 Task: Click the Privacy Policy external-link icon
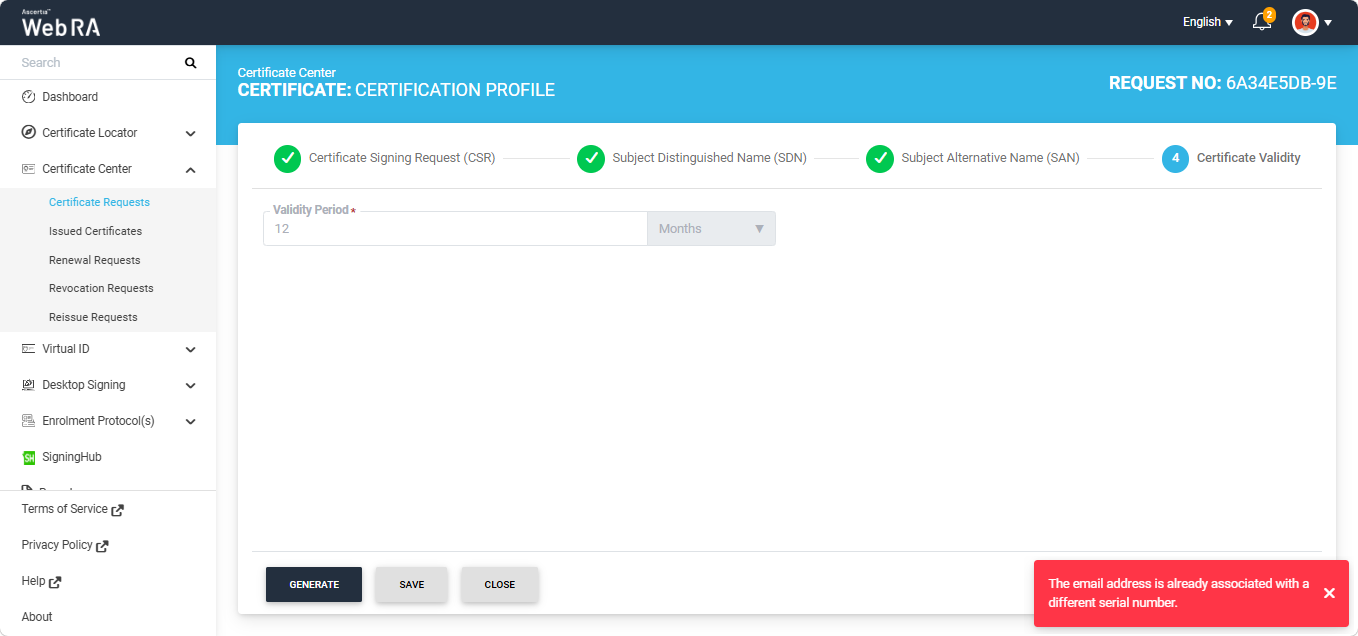tap(102, 546)
